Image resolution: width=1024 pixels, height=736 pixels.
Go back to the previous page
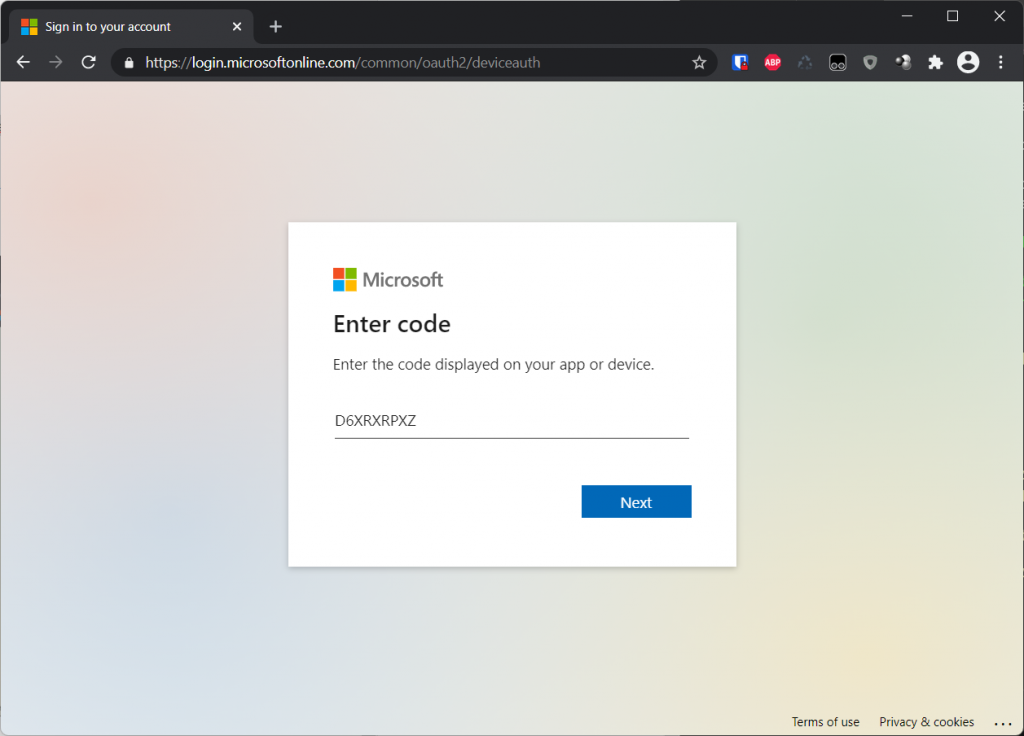[24, 63]
